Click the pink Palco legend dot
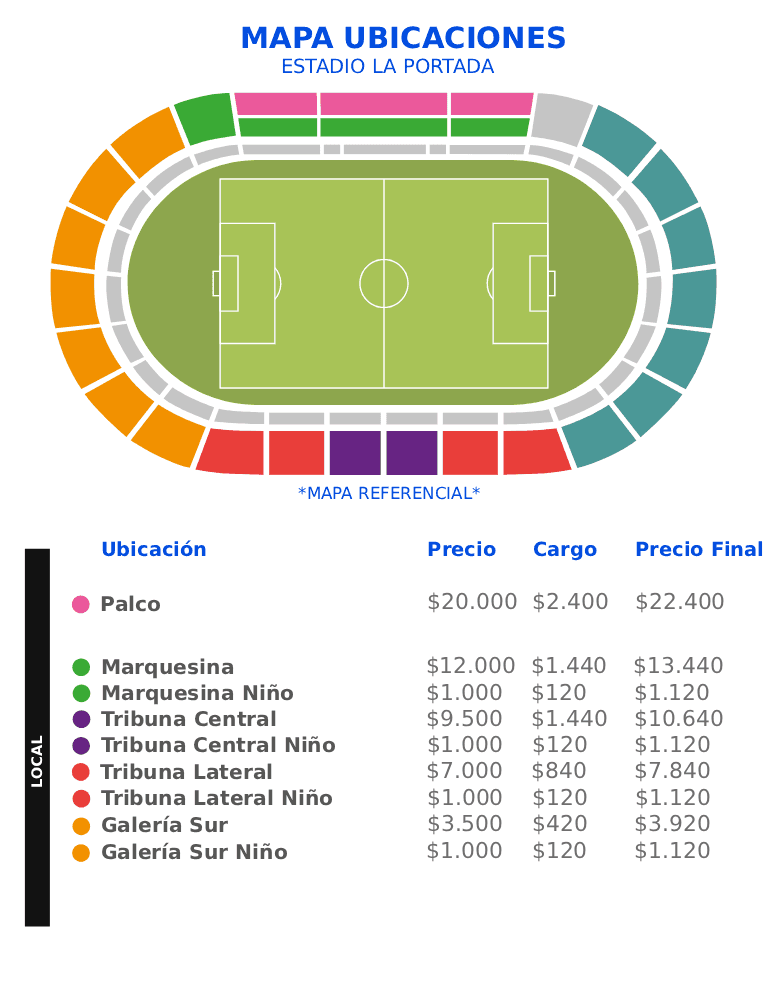768x989 pixels. click(81, 604)
